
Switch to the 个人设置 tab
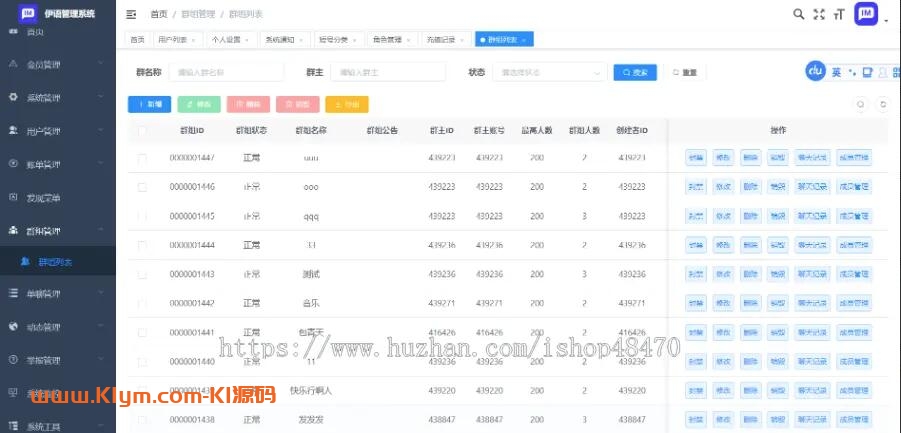(x=232, y=40)
